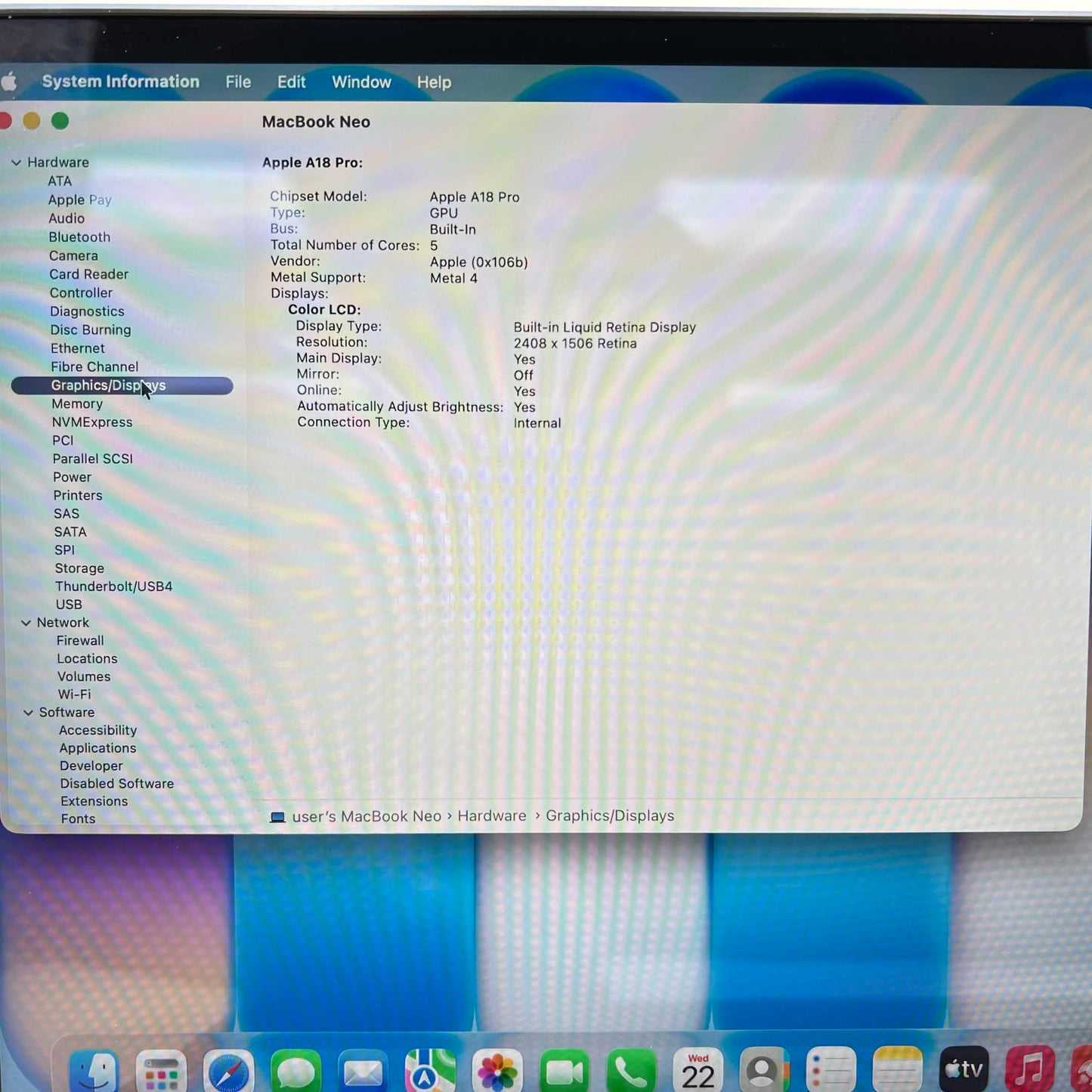Select Ethernet in the sidebar
The image size is (1092, 1092).
tap(78, 348)
